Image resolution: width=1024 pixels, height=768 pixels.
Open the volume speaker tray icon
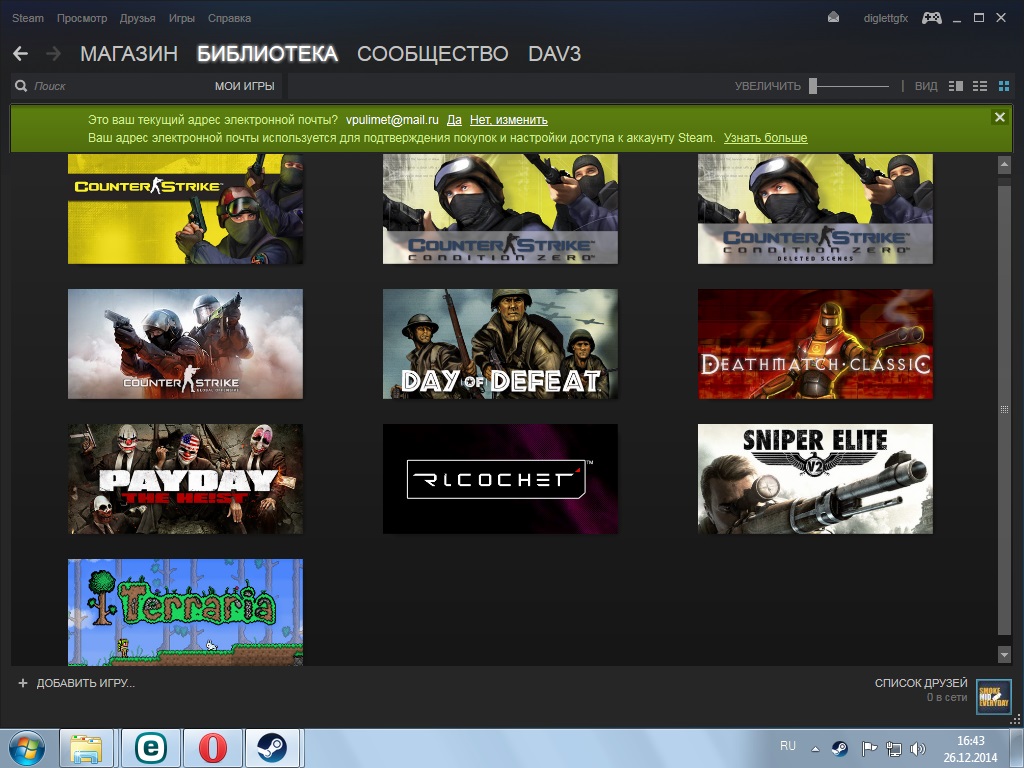[918, 748]
